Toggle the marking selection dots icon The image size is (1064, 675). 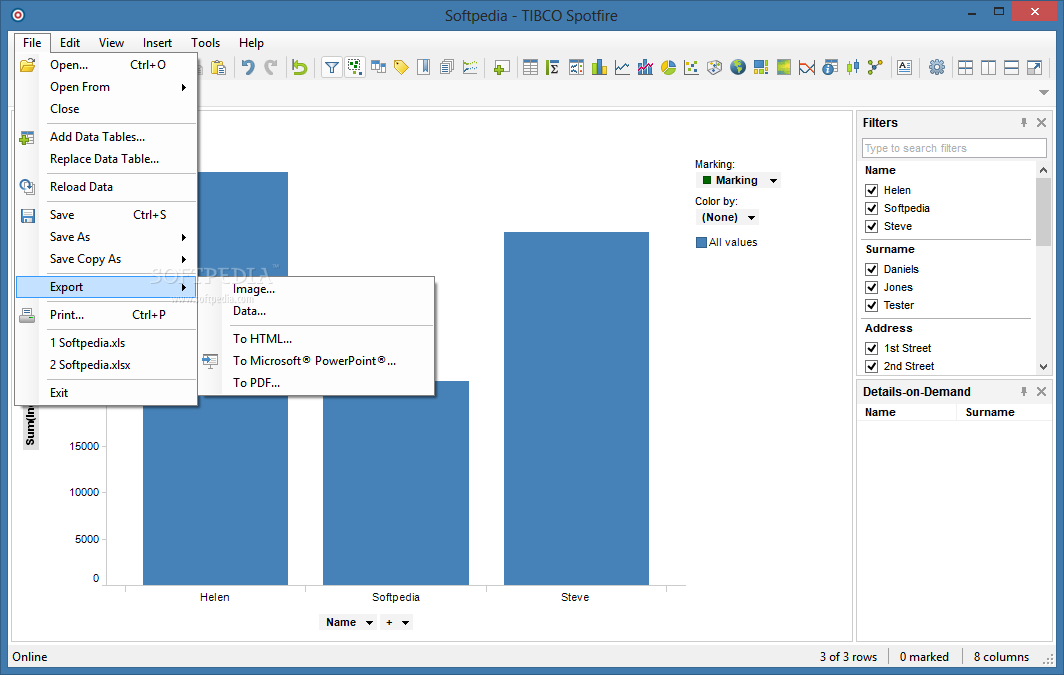click(355, 67)
